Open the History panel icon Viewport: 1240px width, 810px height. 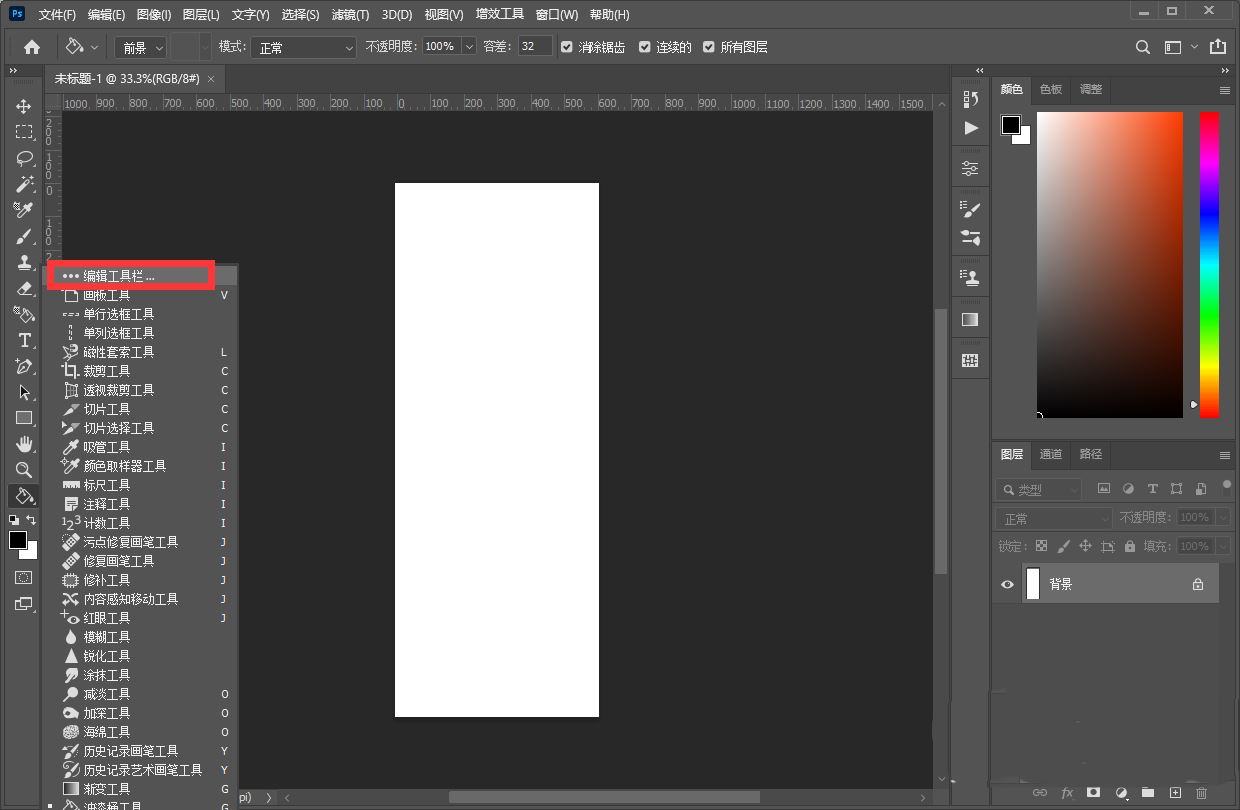[x=970, y=99]
